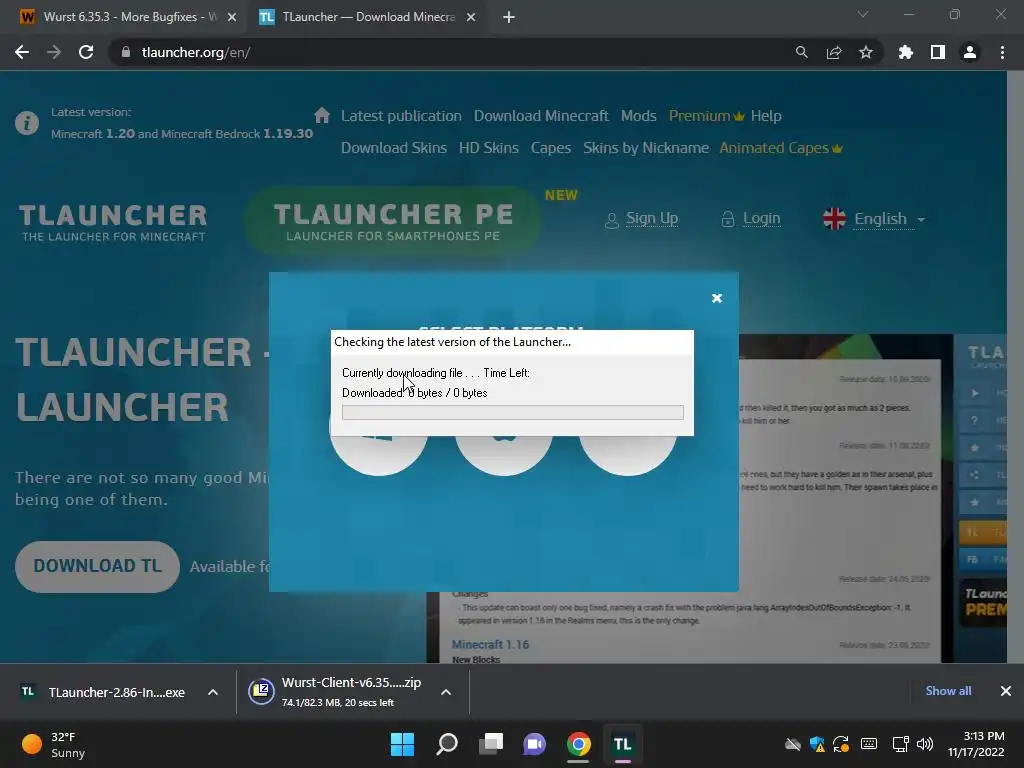Open the TLauncher-2.86 exe download item
Viewport: 1024px width, 768px height.
click(x=103, y=692)
